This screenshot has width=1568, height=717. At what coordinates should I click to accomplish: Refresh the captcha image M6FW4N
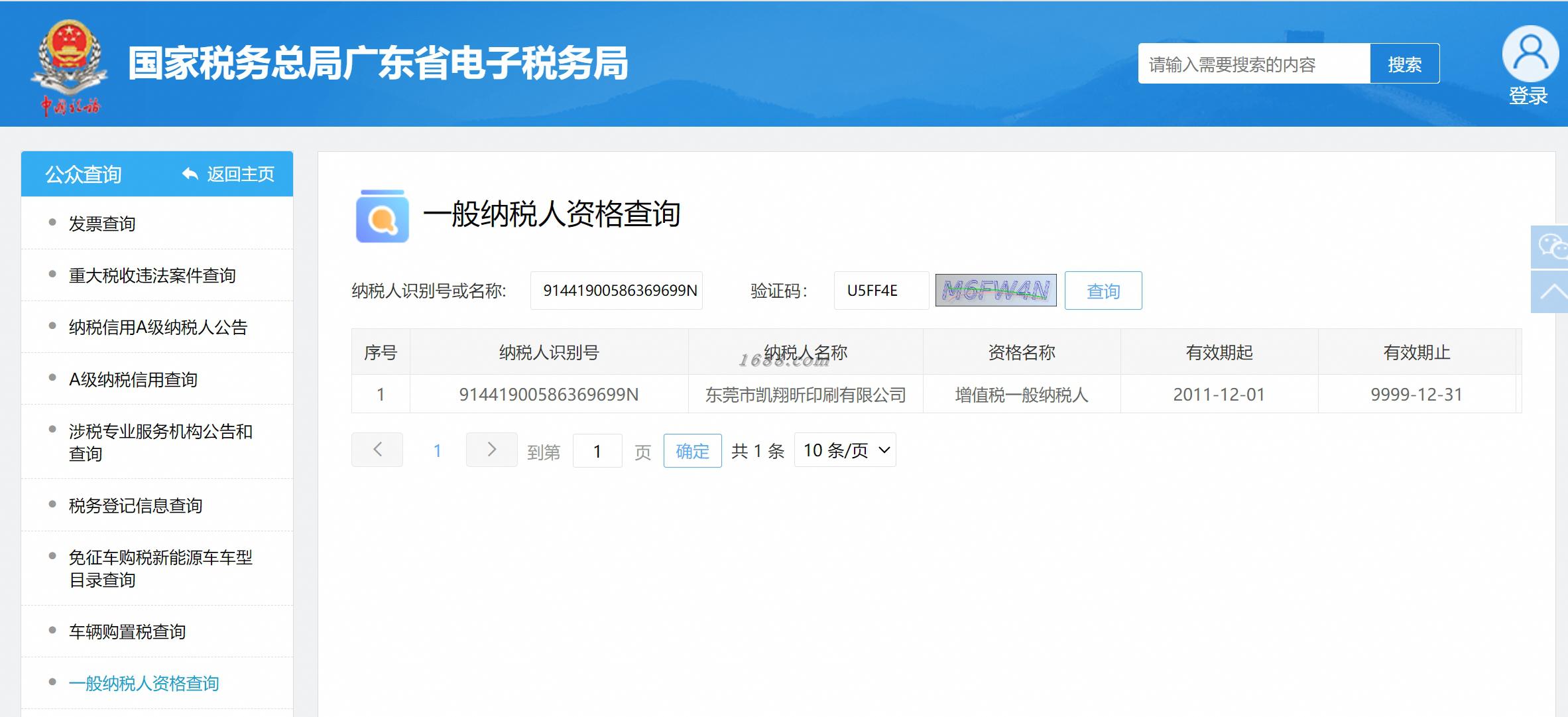[x=996, y=291]
